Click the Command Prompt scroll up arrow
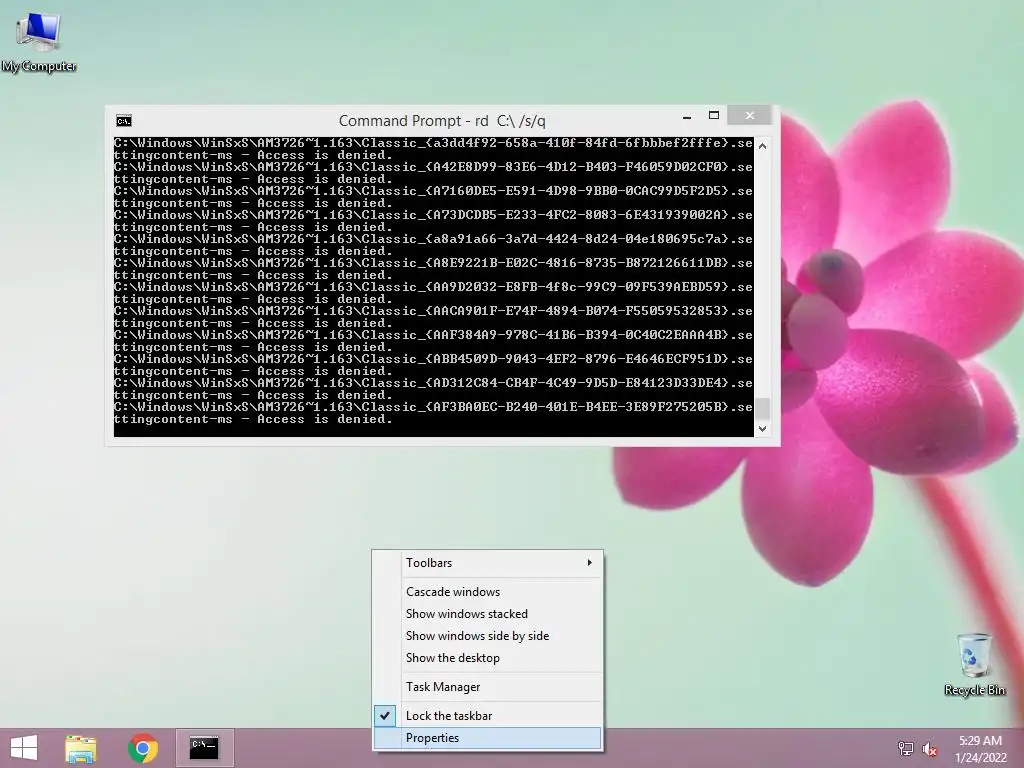 [762, 146]
